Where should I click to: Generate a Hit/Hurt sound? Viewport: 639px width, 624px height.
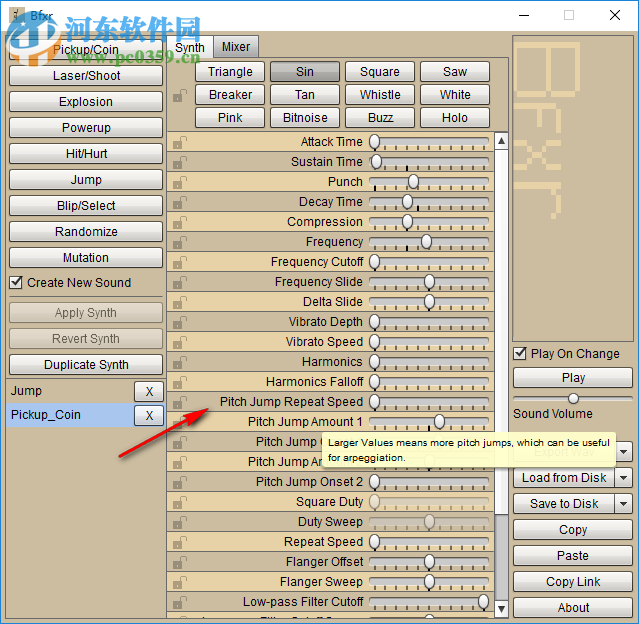(x=86, y=154)
